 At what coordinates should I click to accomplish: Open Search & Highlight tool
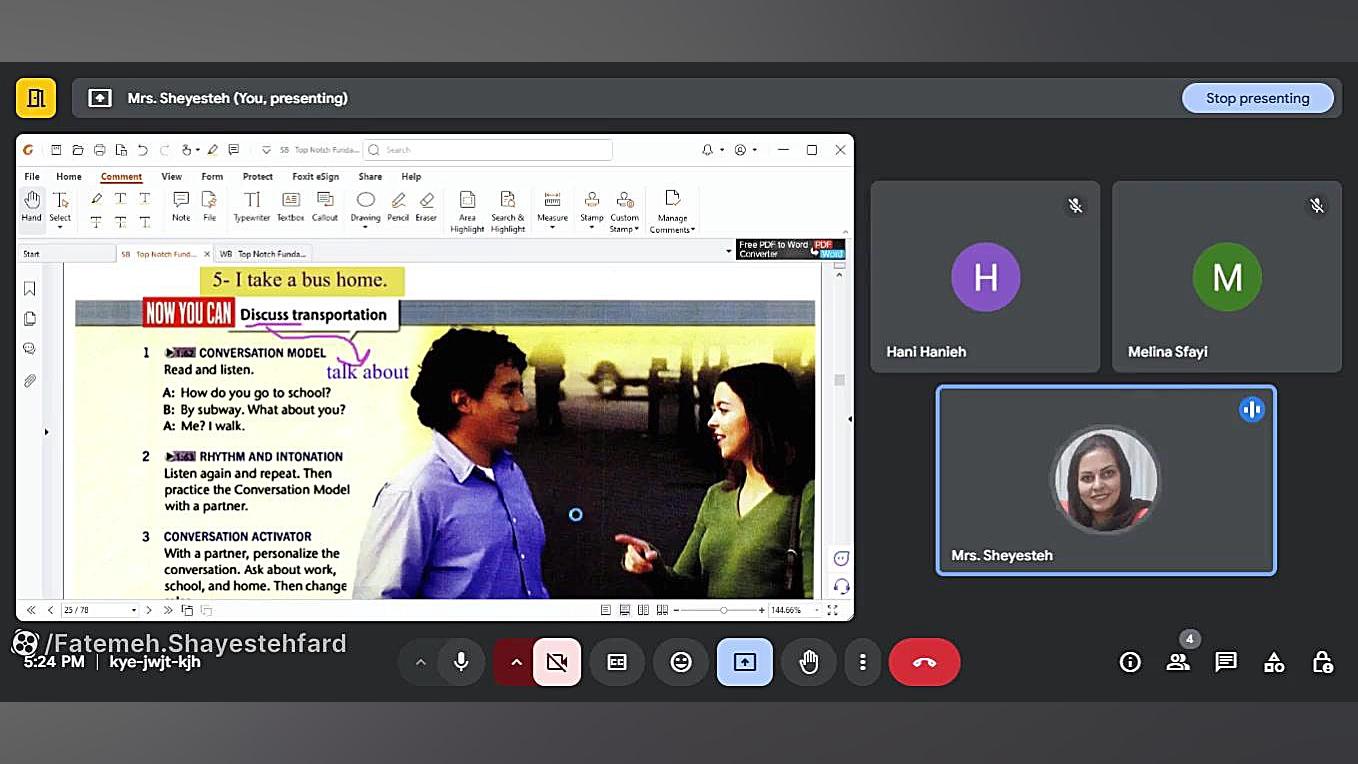pyautogui.click(x=508, y=211)
